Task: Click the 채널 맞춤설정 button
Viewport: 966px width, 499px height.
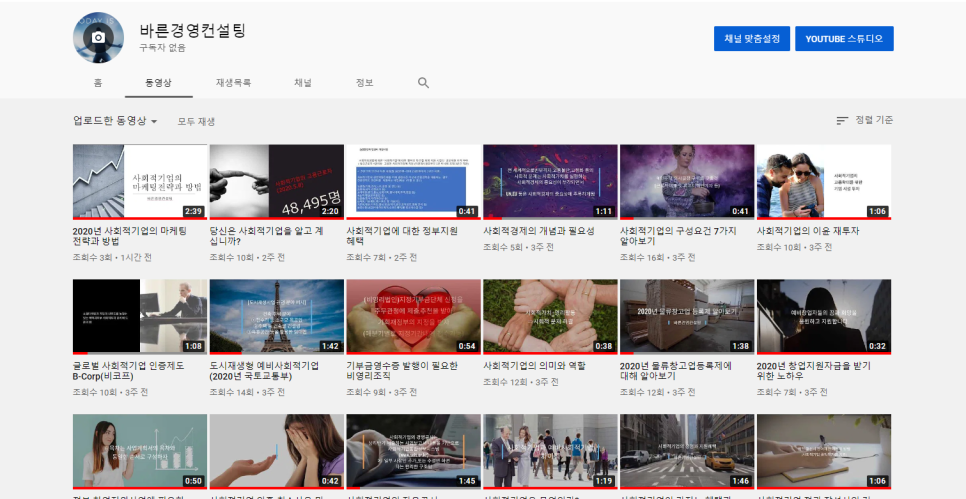Action: [x=752, y=39]
